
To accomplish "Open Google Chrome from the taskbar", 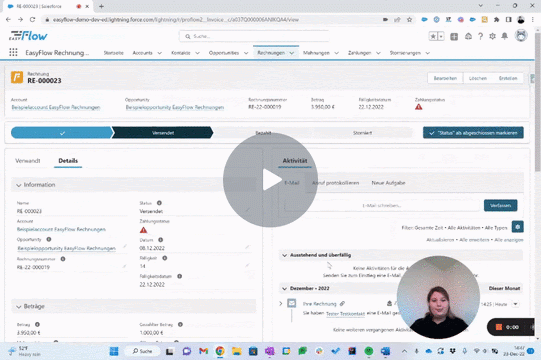I will (x=220, y=351).
